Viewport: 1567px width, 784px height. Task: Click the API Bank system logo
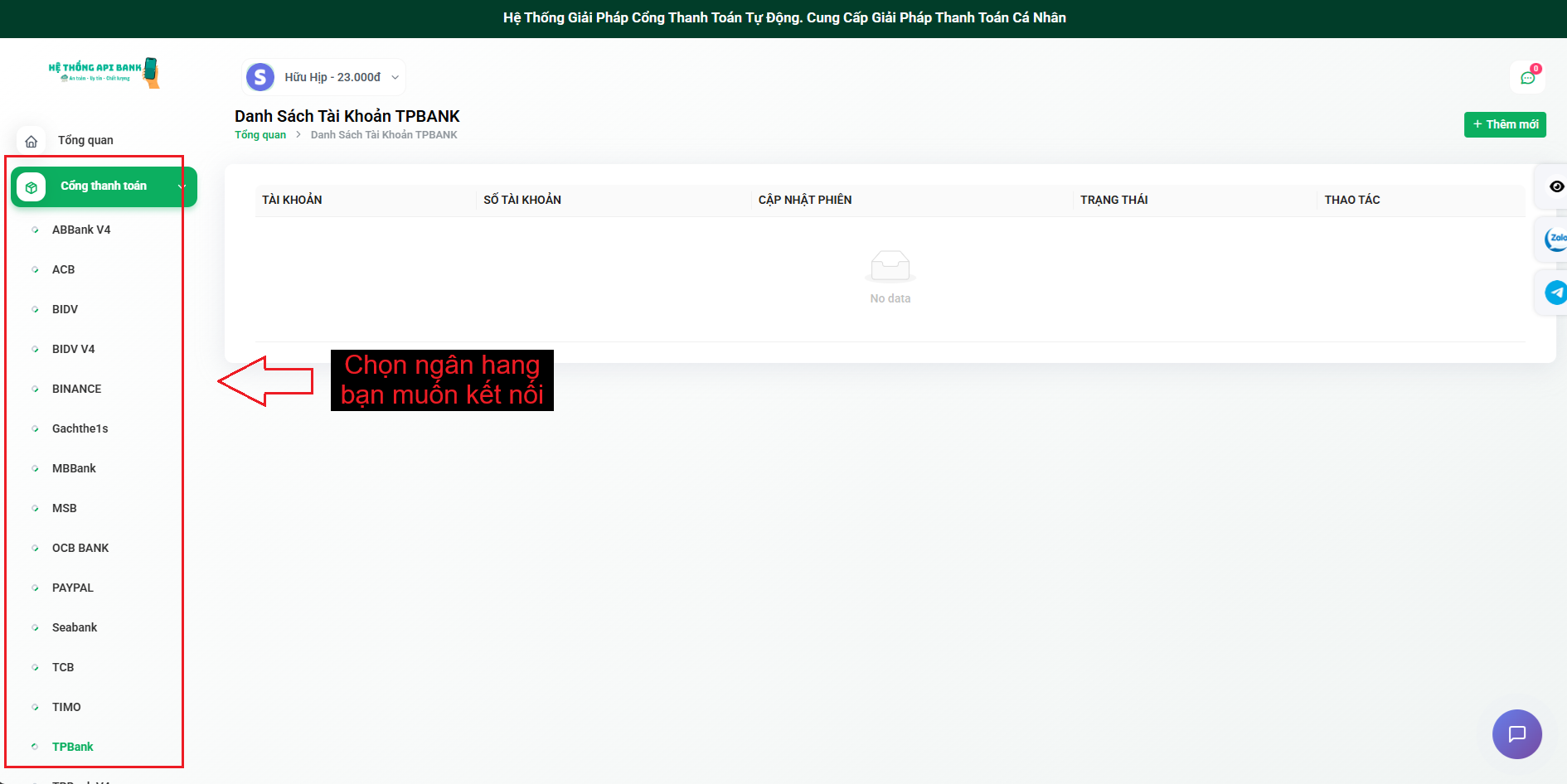click(104, 73)
